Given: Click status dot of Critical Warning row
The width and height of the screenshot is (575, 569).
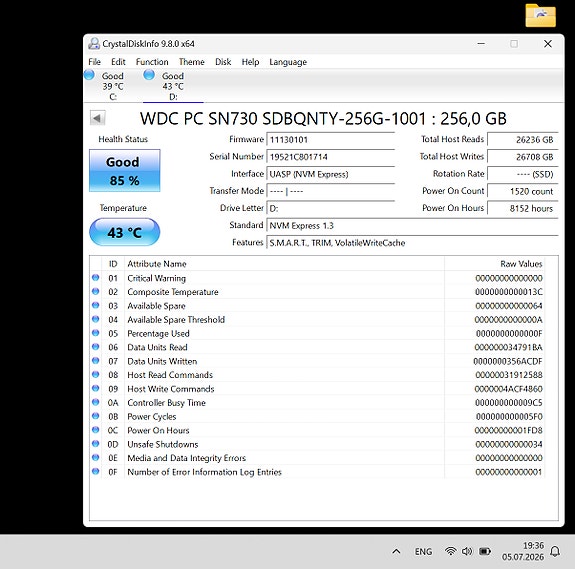Looking at the screenshot, I should (96, 278).
